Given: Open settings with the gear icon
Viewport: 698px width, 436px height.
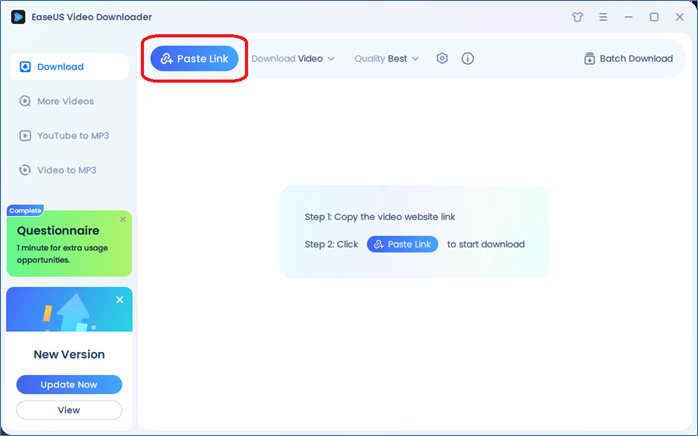Looking at the screenshot, I should pyautogui.click(x=442, y=58).
